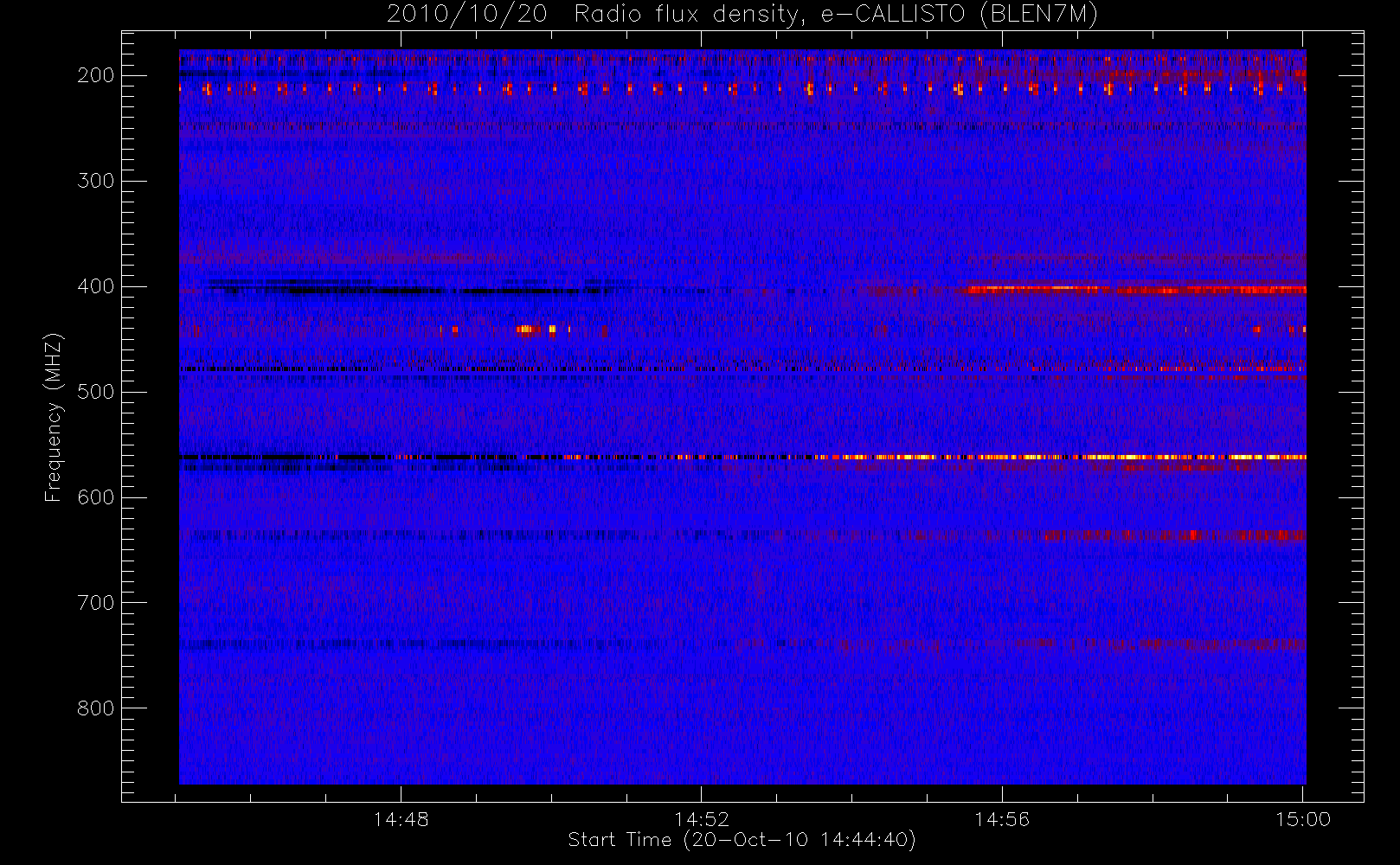
Task: Click the 15:00 time tick label
Action: [1303, 819]
